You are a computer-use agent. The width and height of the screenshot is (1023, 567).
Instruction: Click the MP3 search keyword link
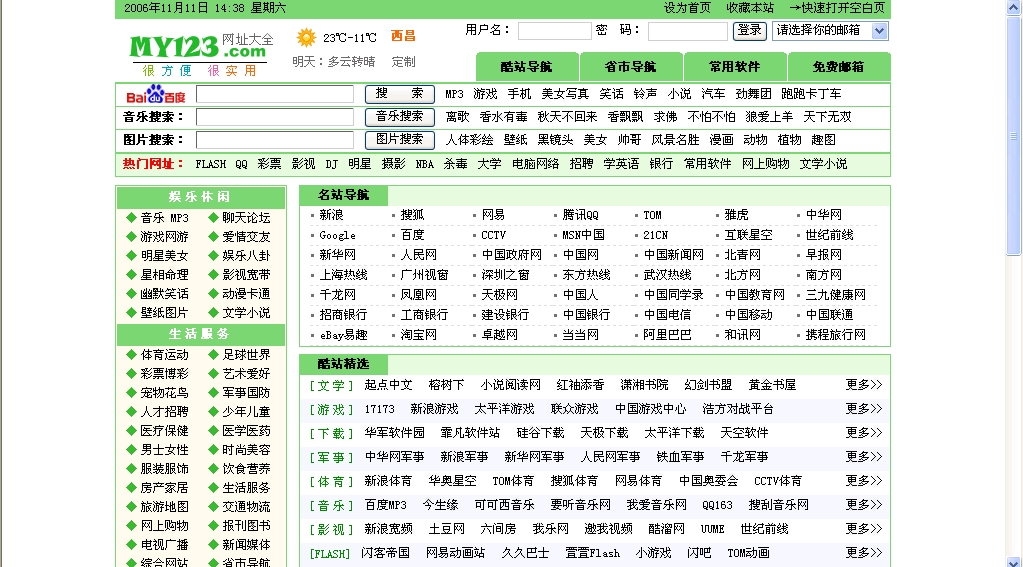point(454,94)
